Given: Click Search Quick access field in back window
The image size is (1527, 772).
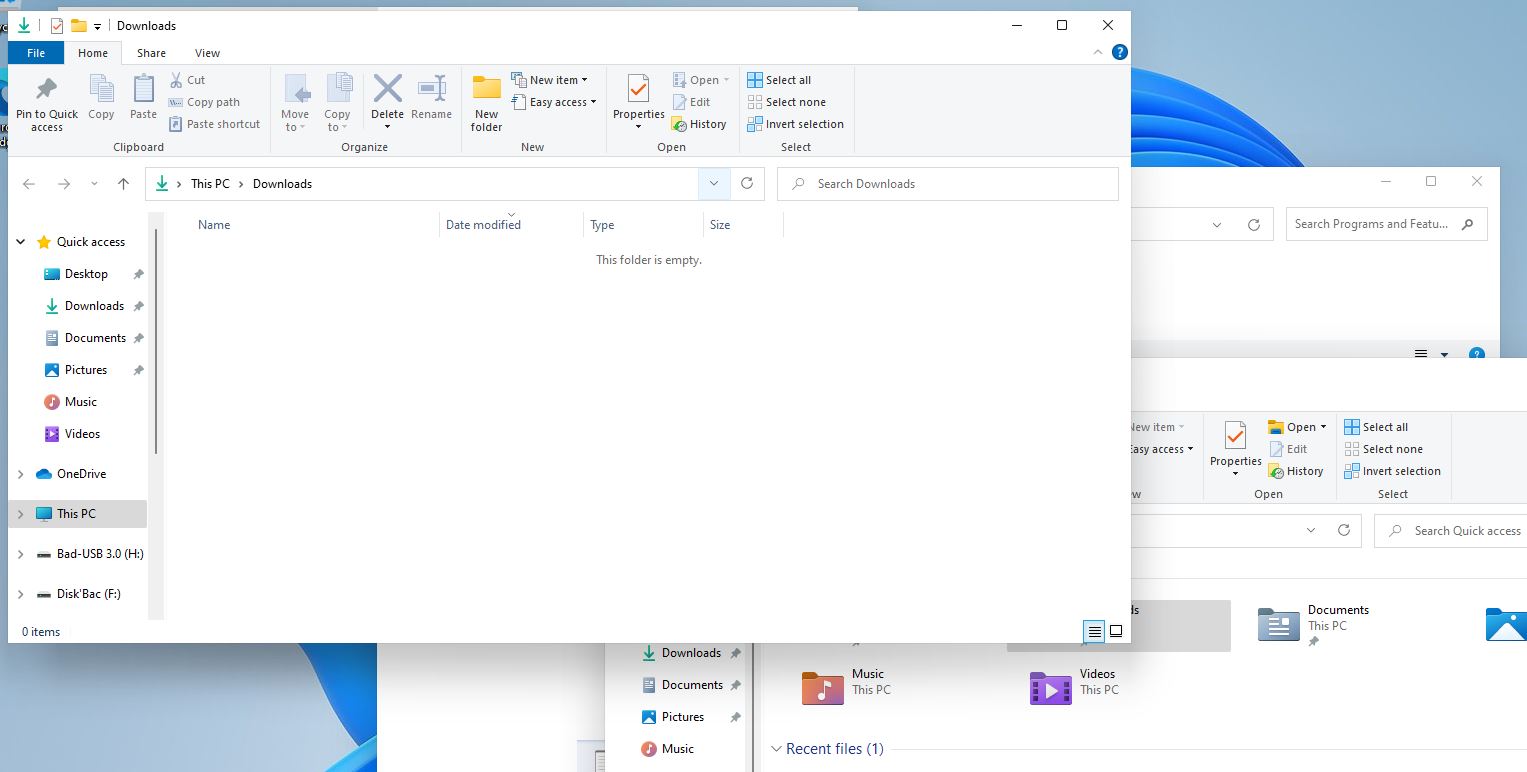Looking at the screenshot, I should pos(1450,531).
